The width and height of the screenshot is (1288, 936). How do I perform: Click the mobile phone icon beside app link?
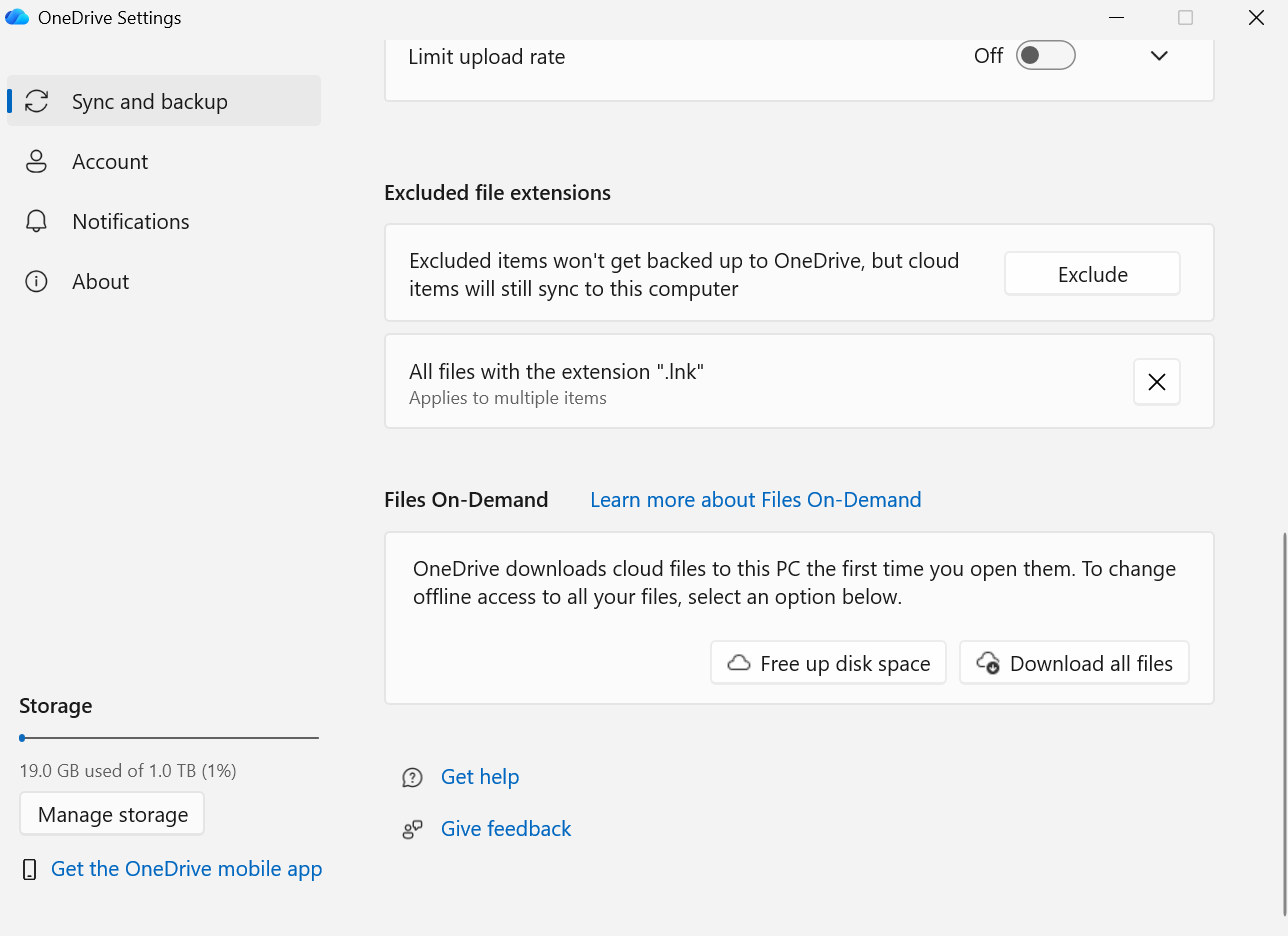30,869
